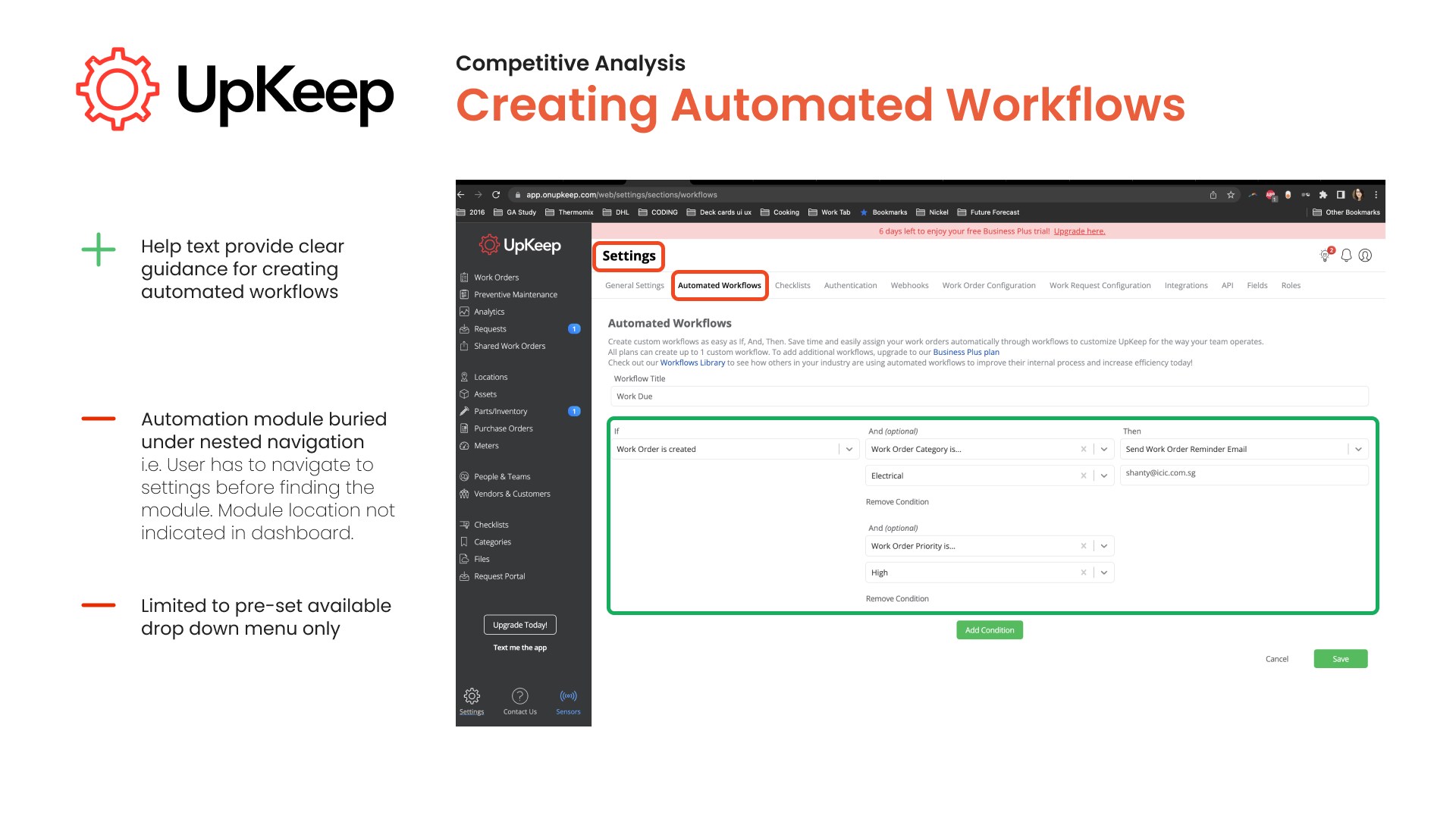This screenshot has width=1456, height=819.
Task: Edit the reminder email address field
Action: [1244, 475]
